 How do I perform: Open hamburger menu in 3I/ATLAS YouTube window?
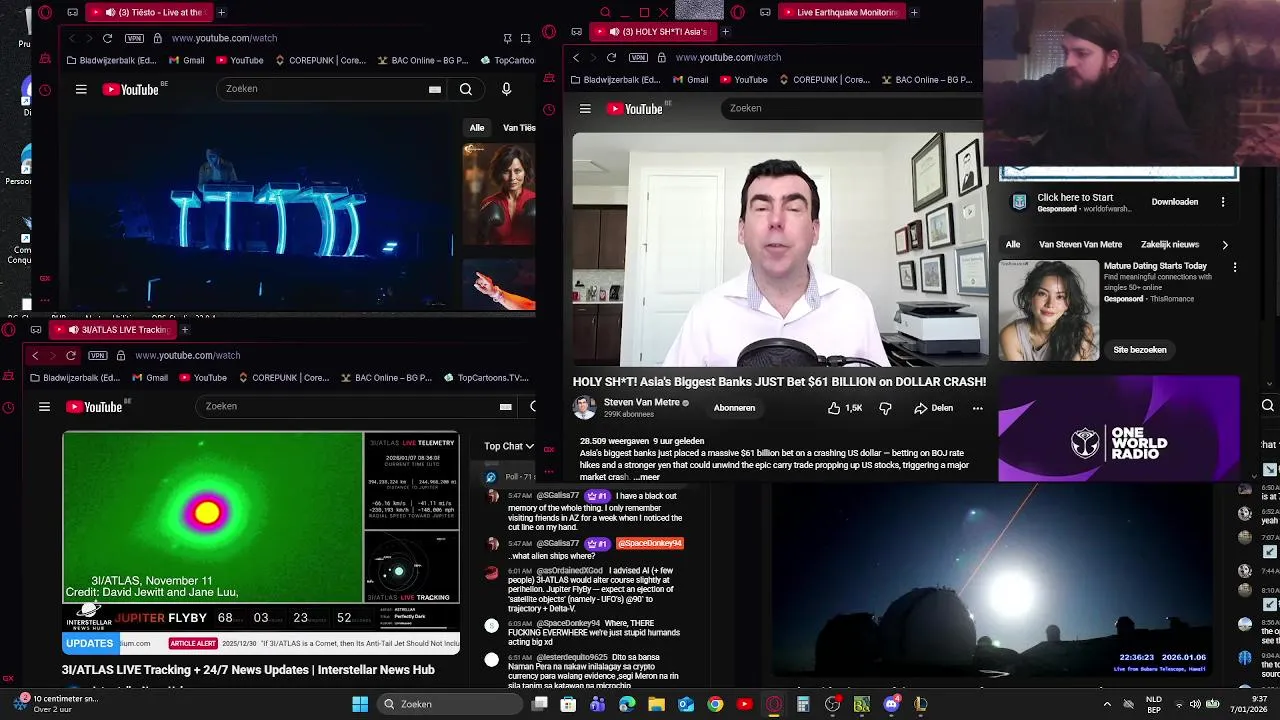[44, 406]
